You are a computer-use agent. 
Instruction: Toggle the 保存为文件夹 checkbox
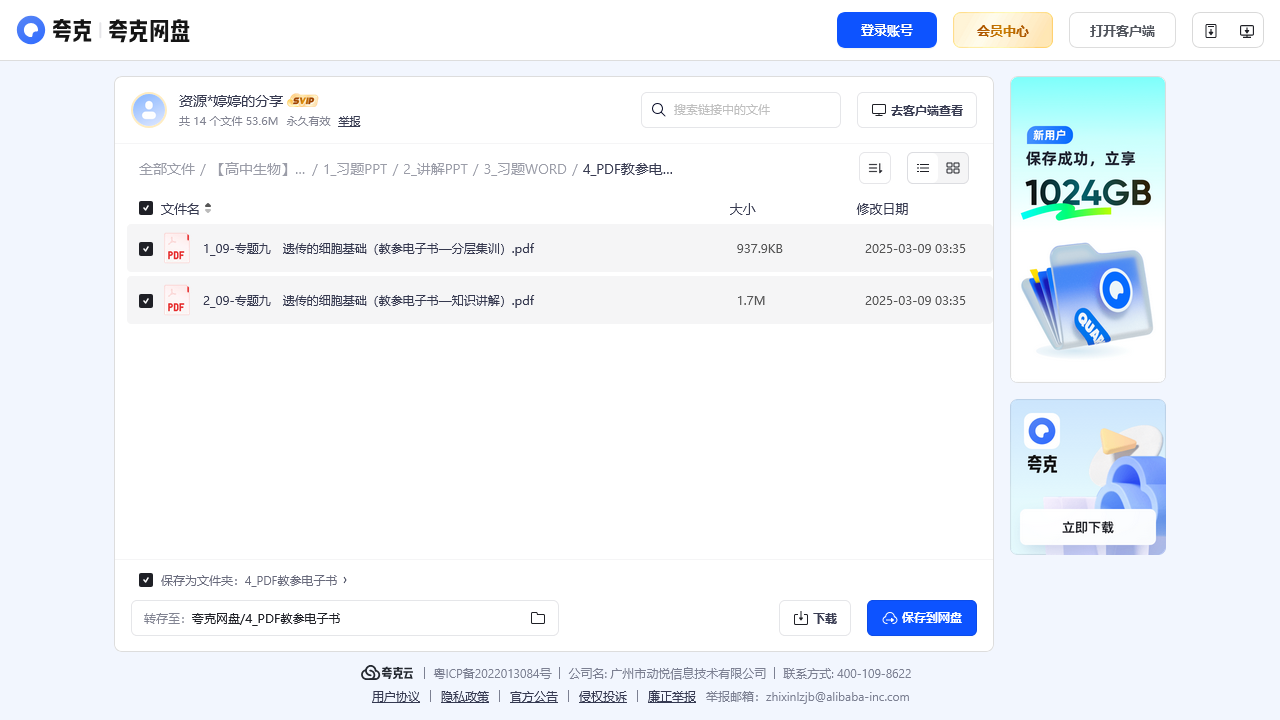click(146, 580)
